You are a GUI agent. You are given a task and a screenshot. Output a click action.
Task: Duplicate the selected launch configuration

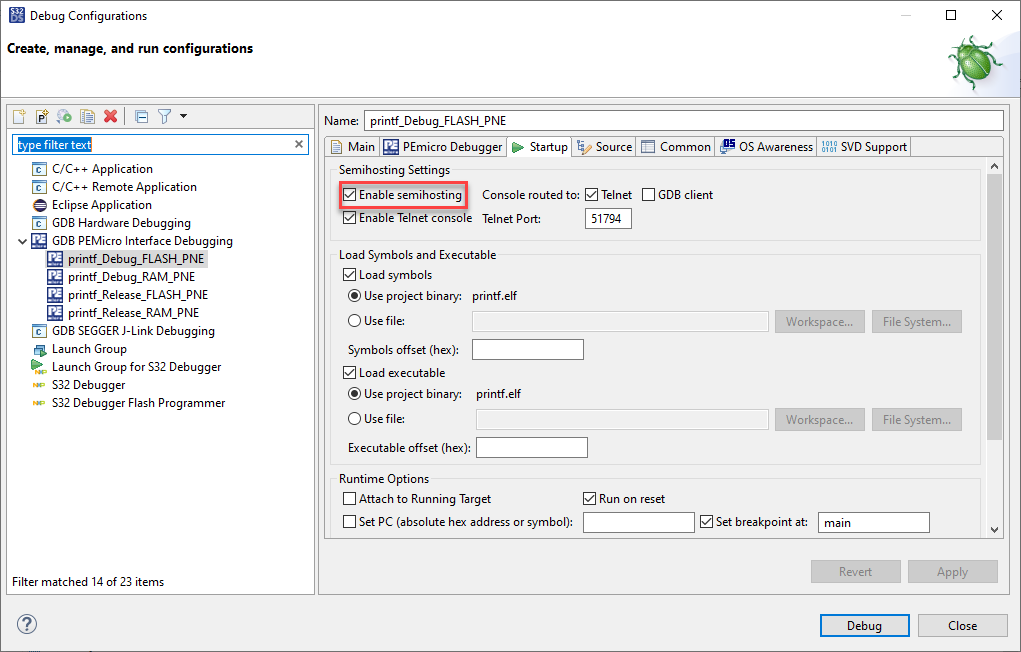[86, 116]
